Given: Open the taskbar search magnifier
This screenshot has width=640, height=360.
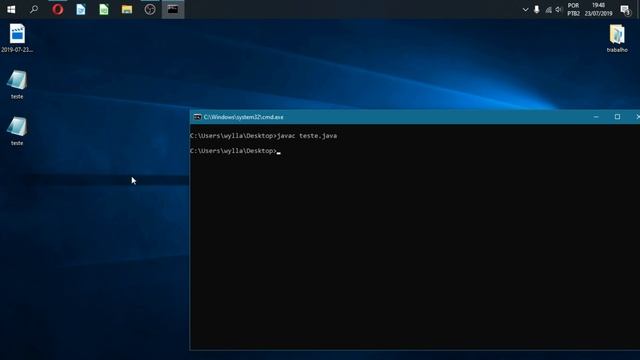Looking at the screenshot, I should point(34,9).
